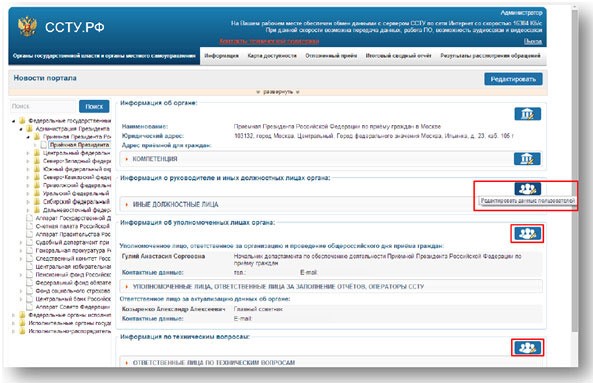
Task: Click the name 'Гулий Анастасия Сергеевна'
Action: [x=163, y=256]
